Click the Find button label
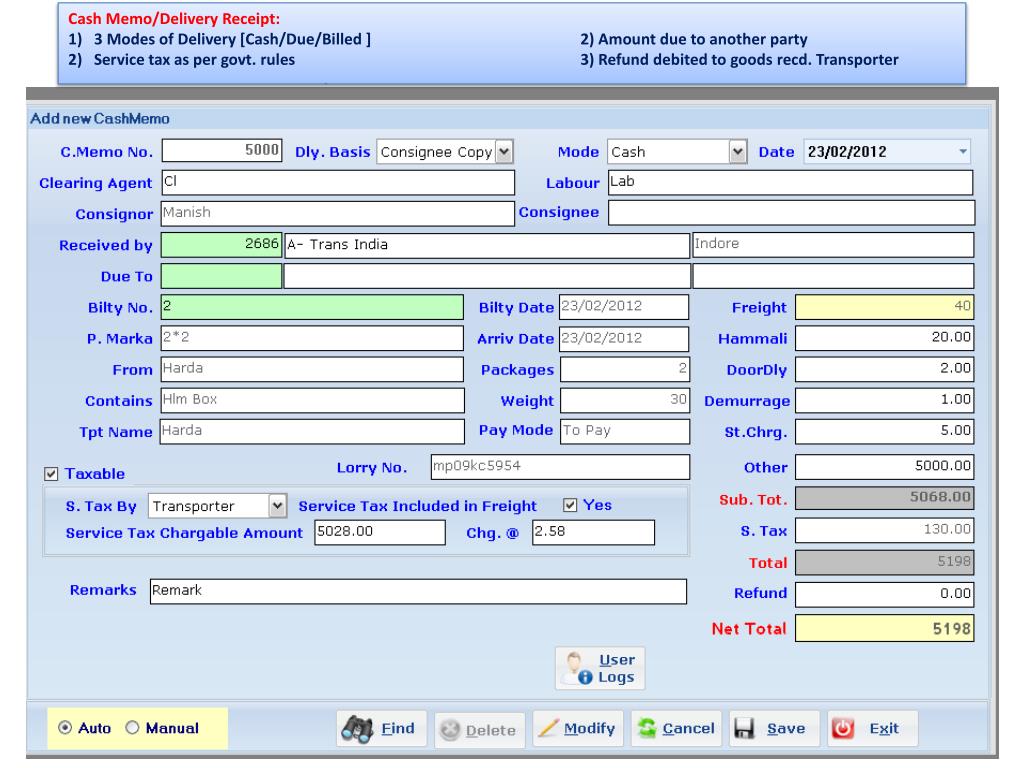1024x768 pixels. click(x=398, y=728)
